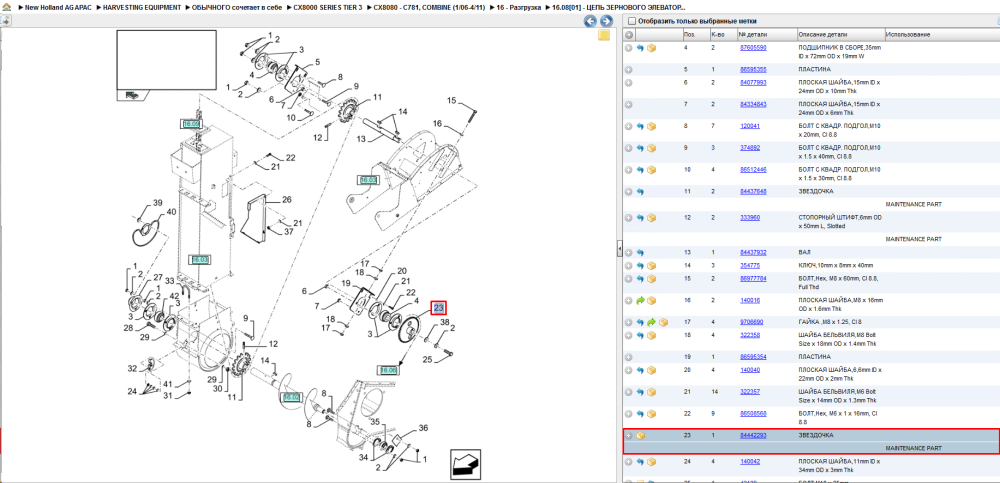1000x483 pixels.
Task: Open part number link 84442293
Action: click(x=753, y=435)
